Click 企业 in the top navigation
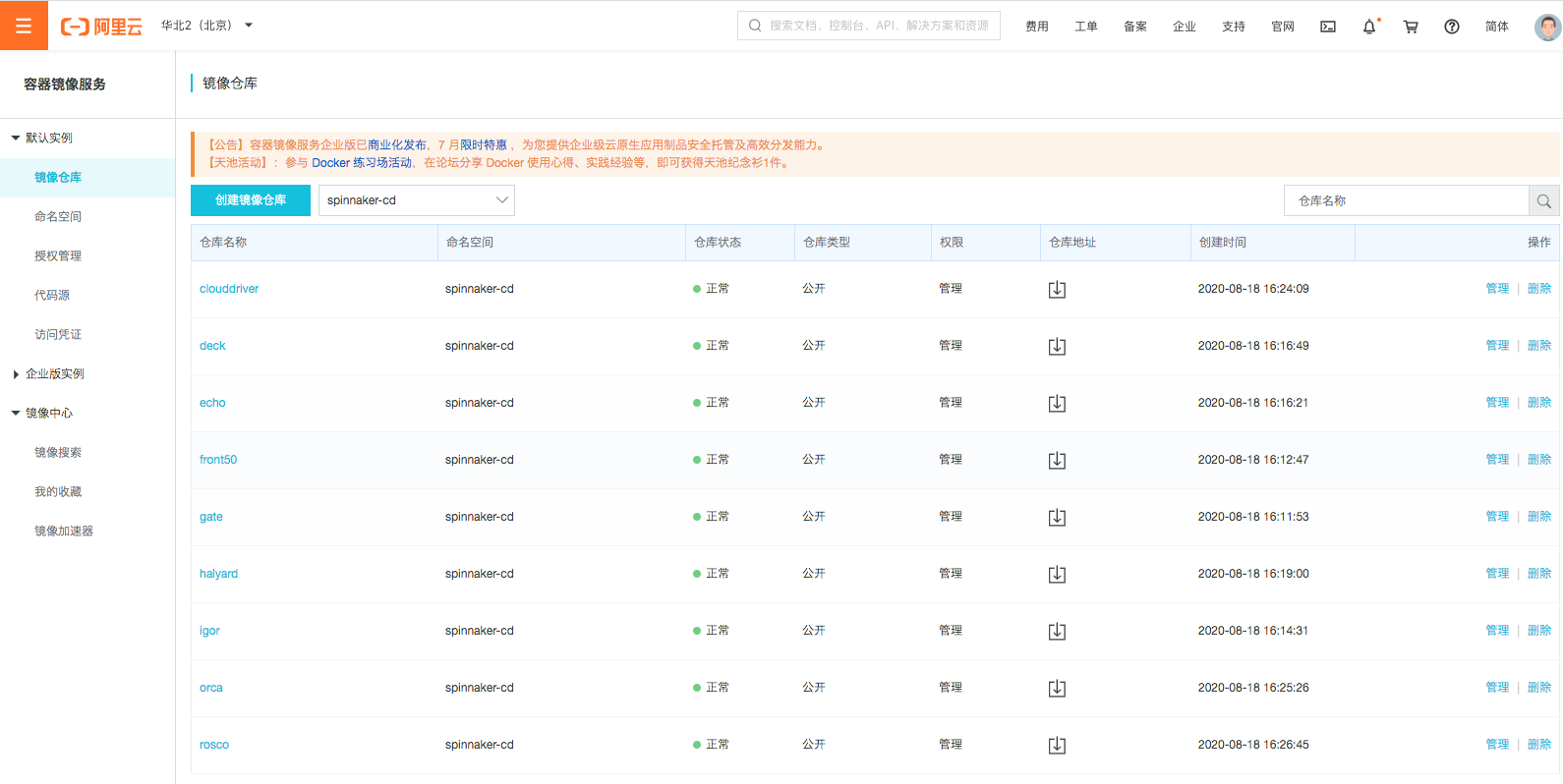Image resolution: width=1563 pixels, height=784 pixels. [x=1185, y=27]
